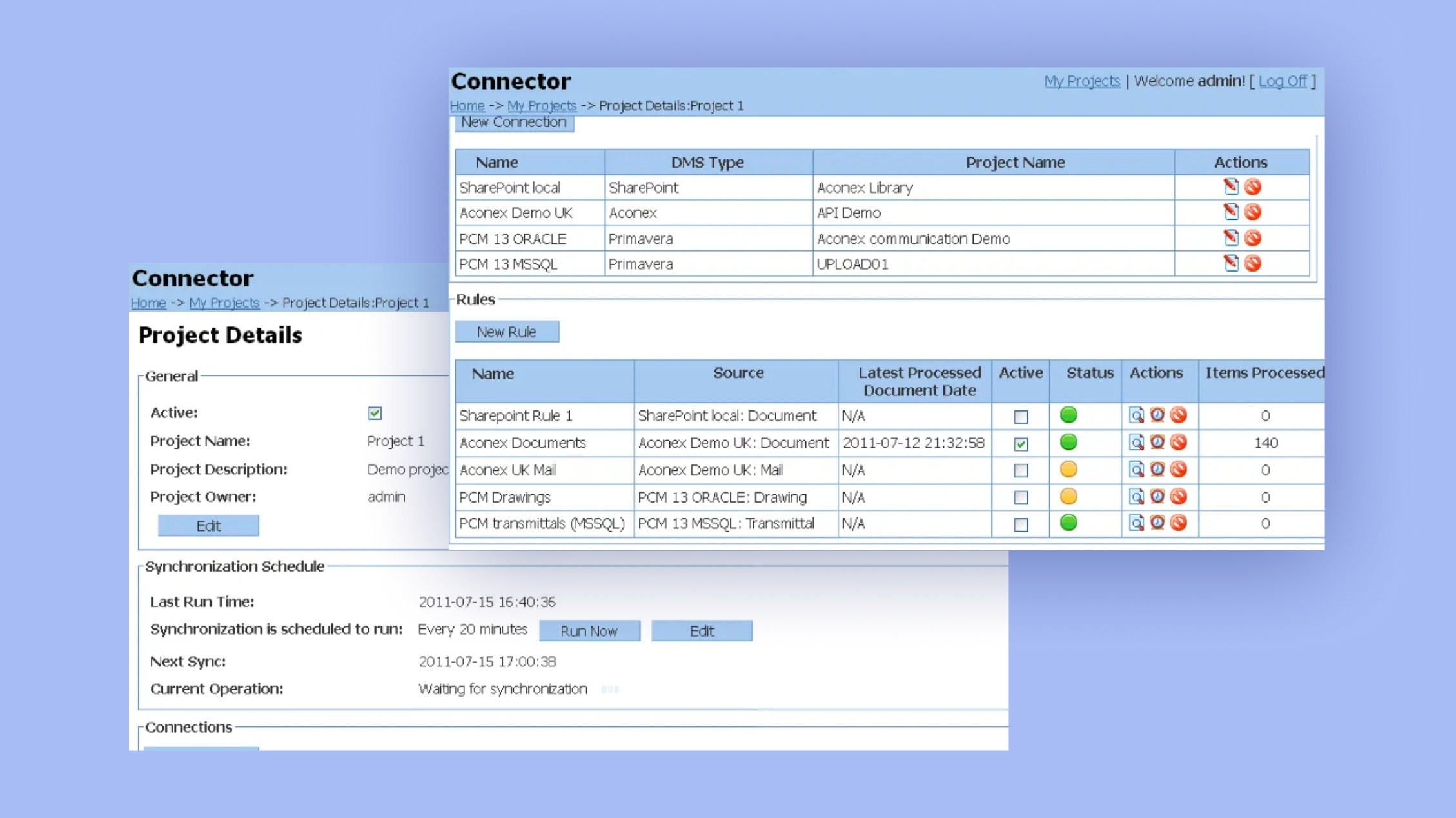Open My Projects in back window breadcrumb
The width and height of the screenshot is (1456, 818).
(224, 303)
